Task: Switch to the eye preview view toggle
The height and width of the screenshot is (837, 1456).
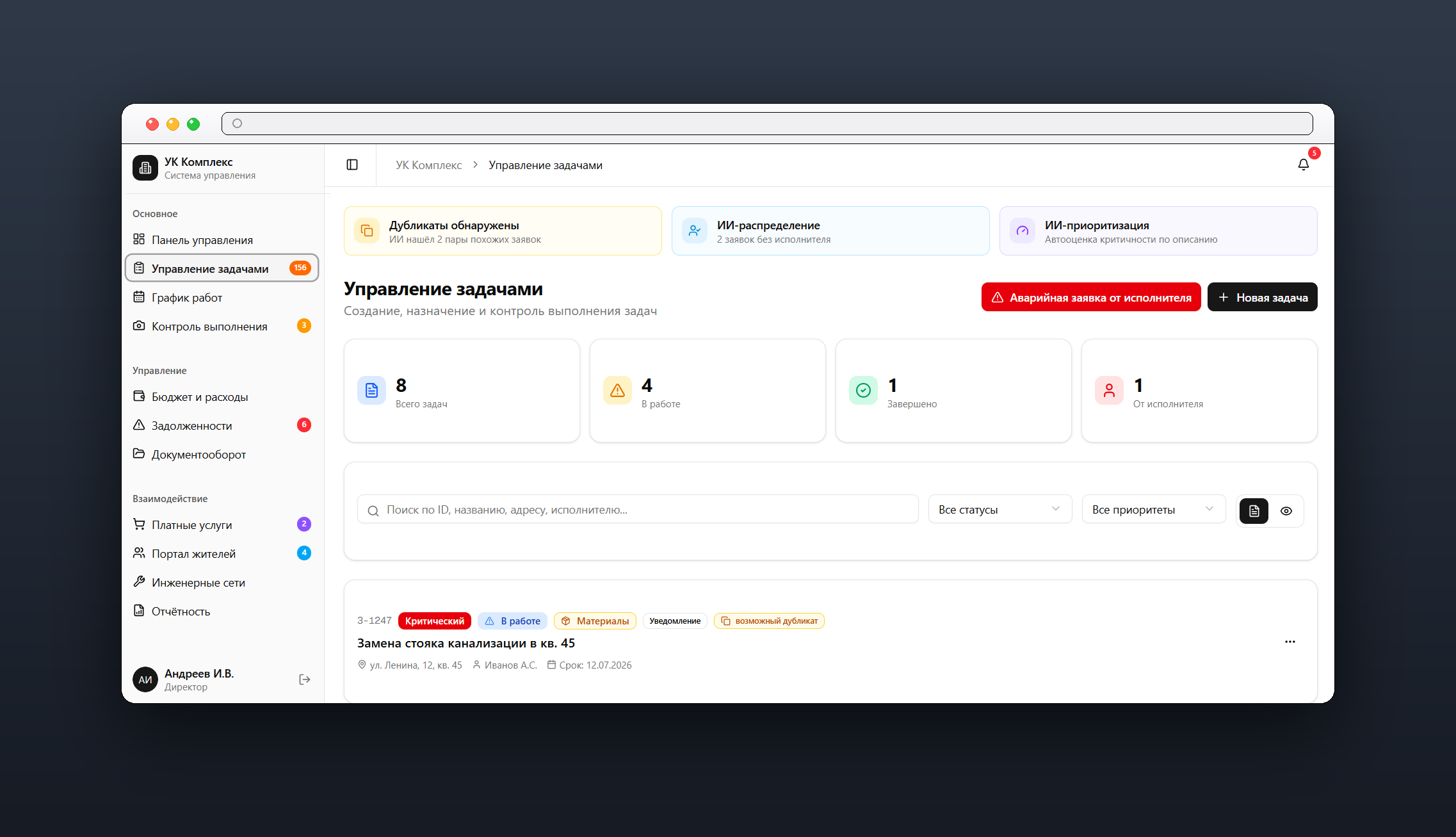Action: 1286,511
